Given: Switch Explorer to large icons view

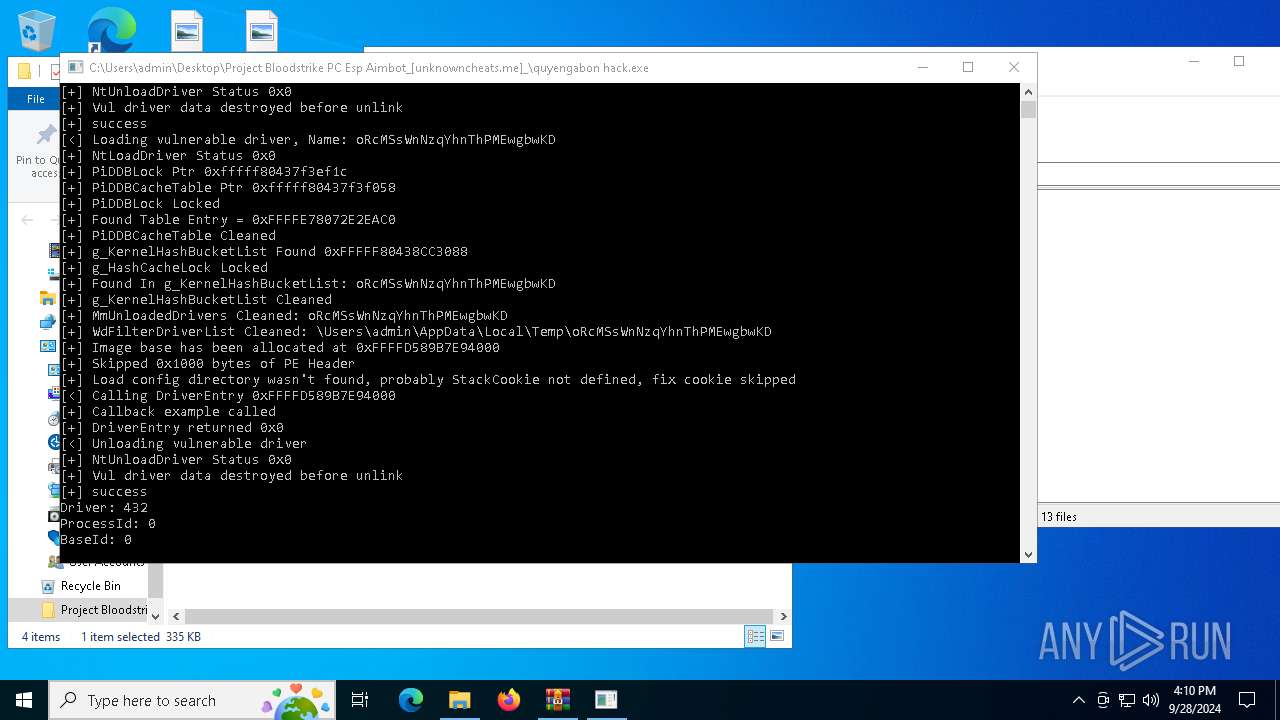Looking at the screenshot, I should [776, 636].
